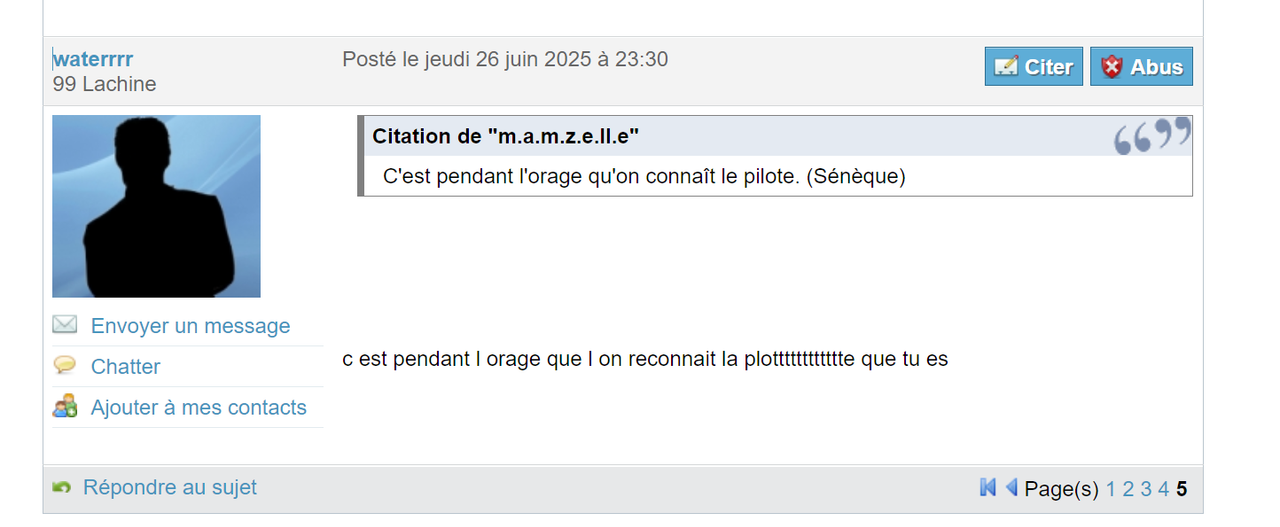This screenshot has width=1280, height=527.
Task: Click the add-contact people icon
Action: click(x=65, y=407)
